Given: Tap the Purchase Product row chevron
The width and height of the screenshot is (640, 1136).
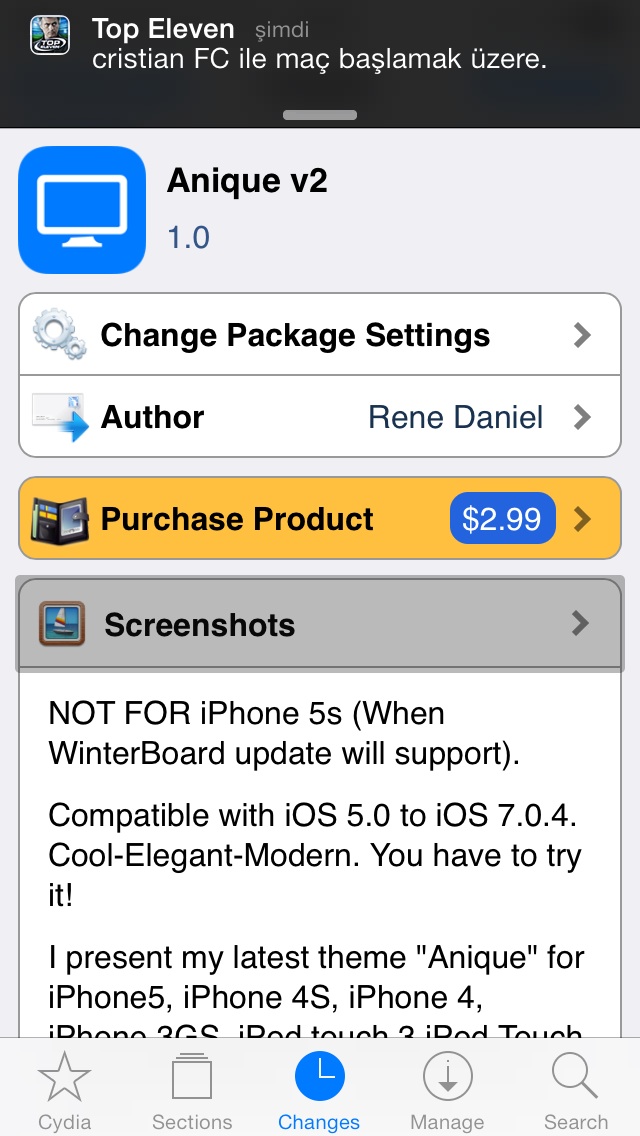Looking at the screenshot, I should (x=582, y=519).
